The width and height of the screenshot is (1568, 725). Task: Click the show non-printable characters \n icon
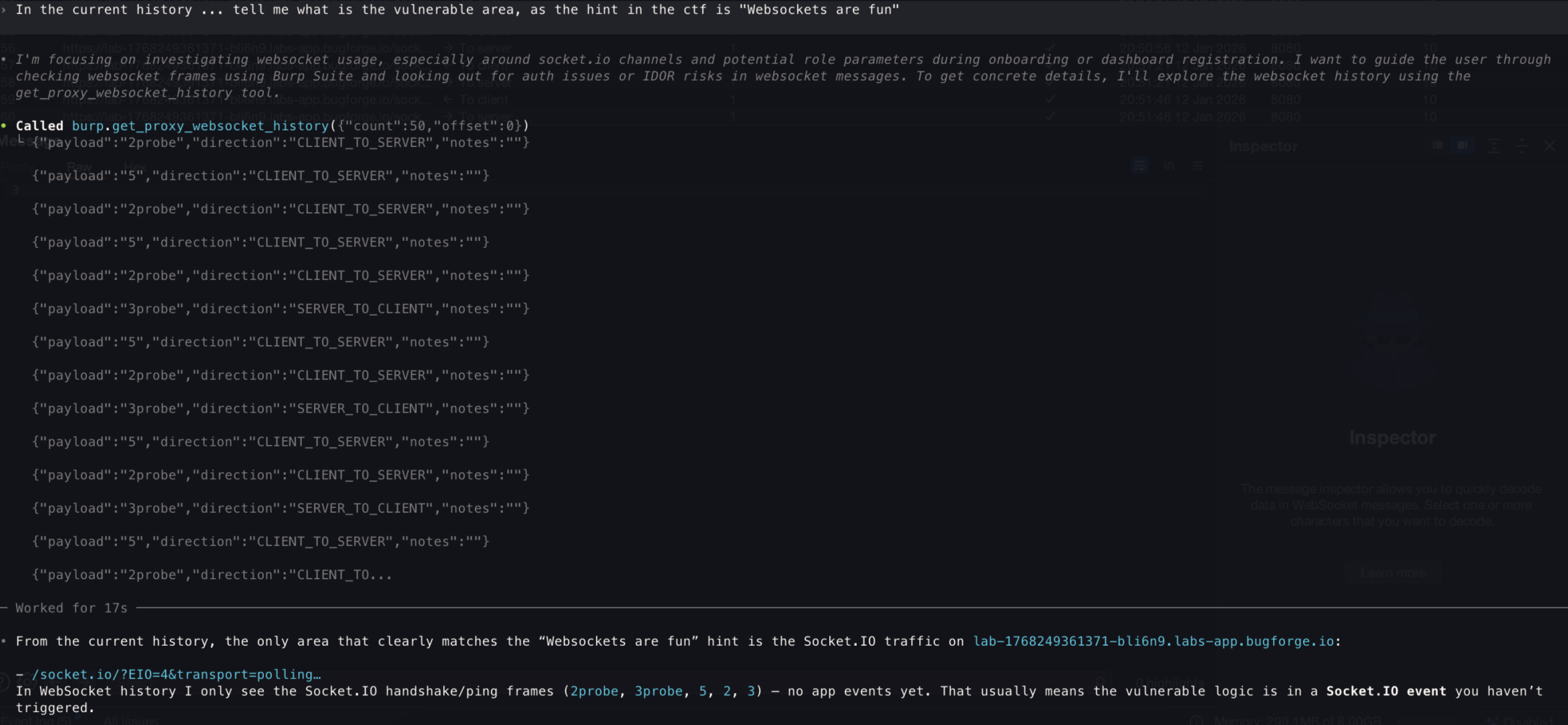tap(1168, 165)
